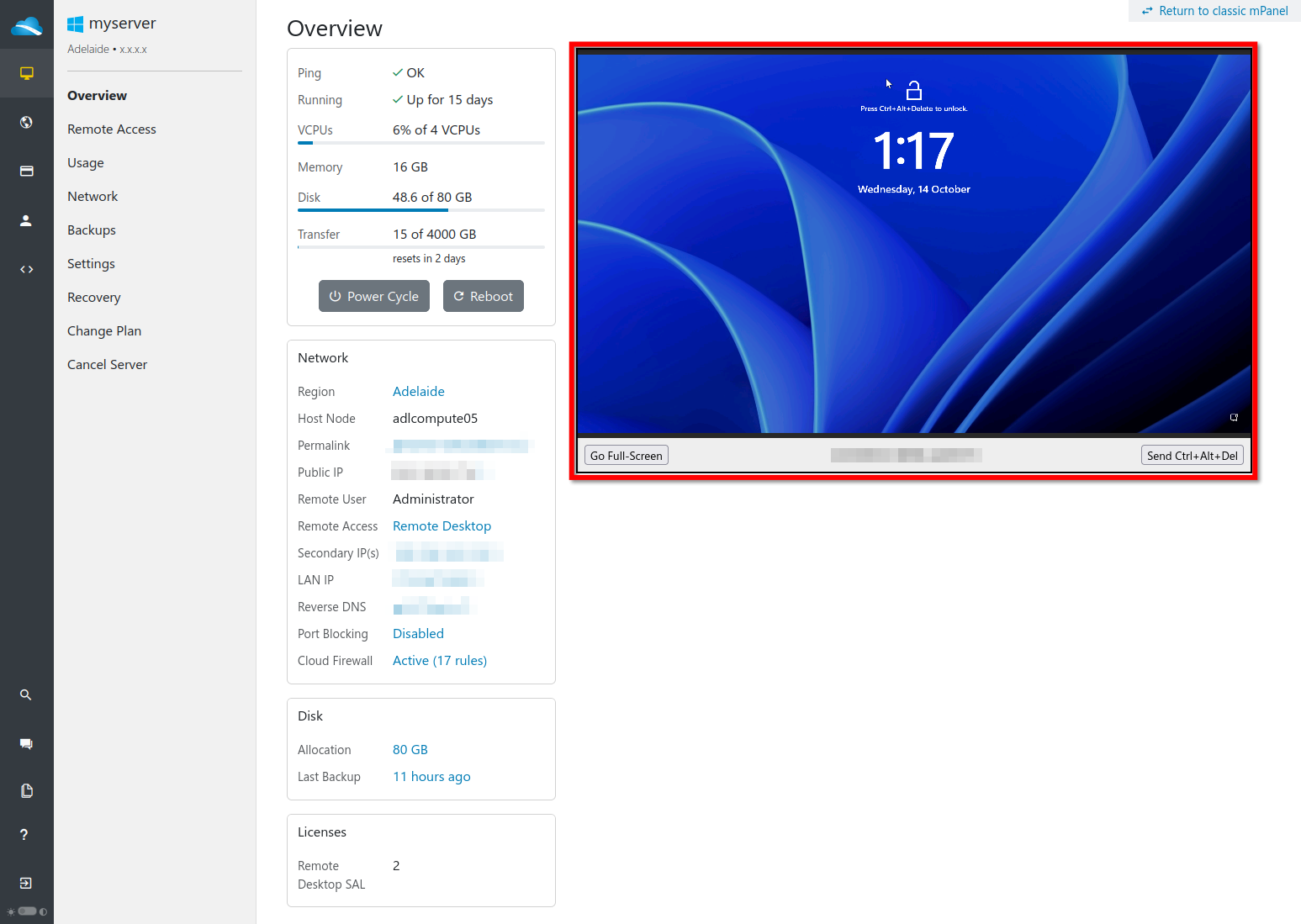
Task: Toggle the light/dark theme switch
Action: click(27, 911)
